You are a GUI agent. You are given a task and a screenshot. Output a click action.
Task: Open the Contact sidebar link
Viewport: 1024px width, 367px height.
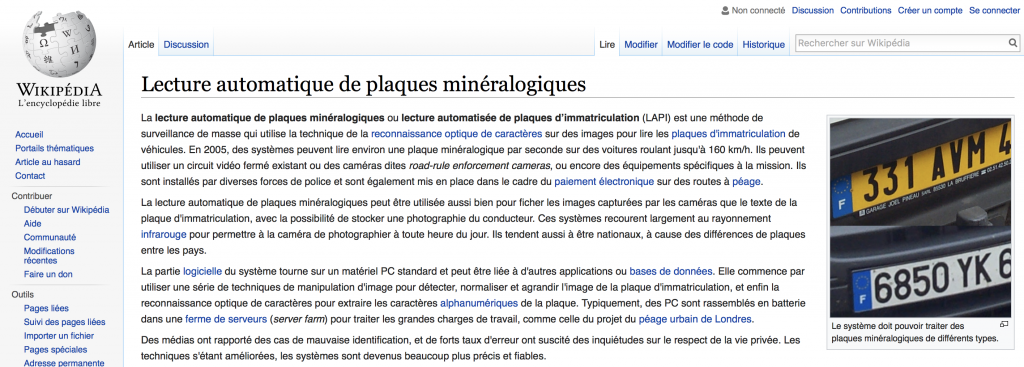[30, 176]
